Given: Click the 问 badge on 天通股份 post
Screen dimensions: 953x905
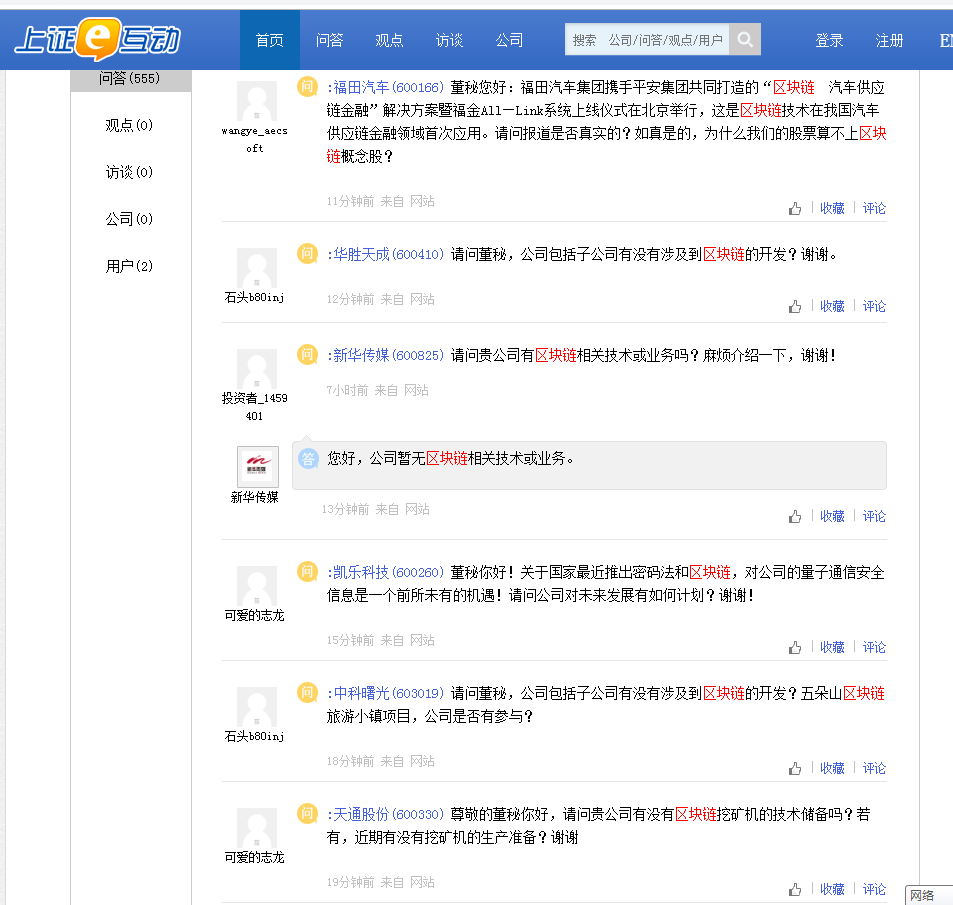Looking at the screenshot, I should tap(308, 813).
